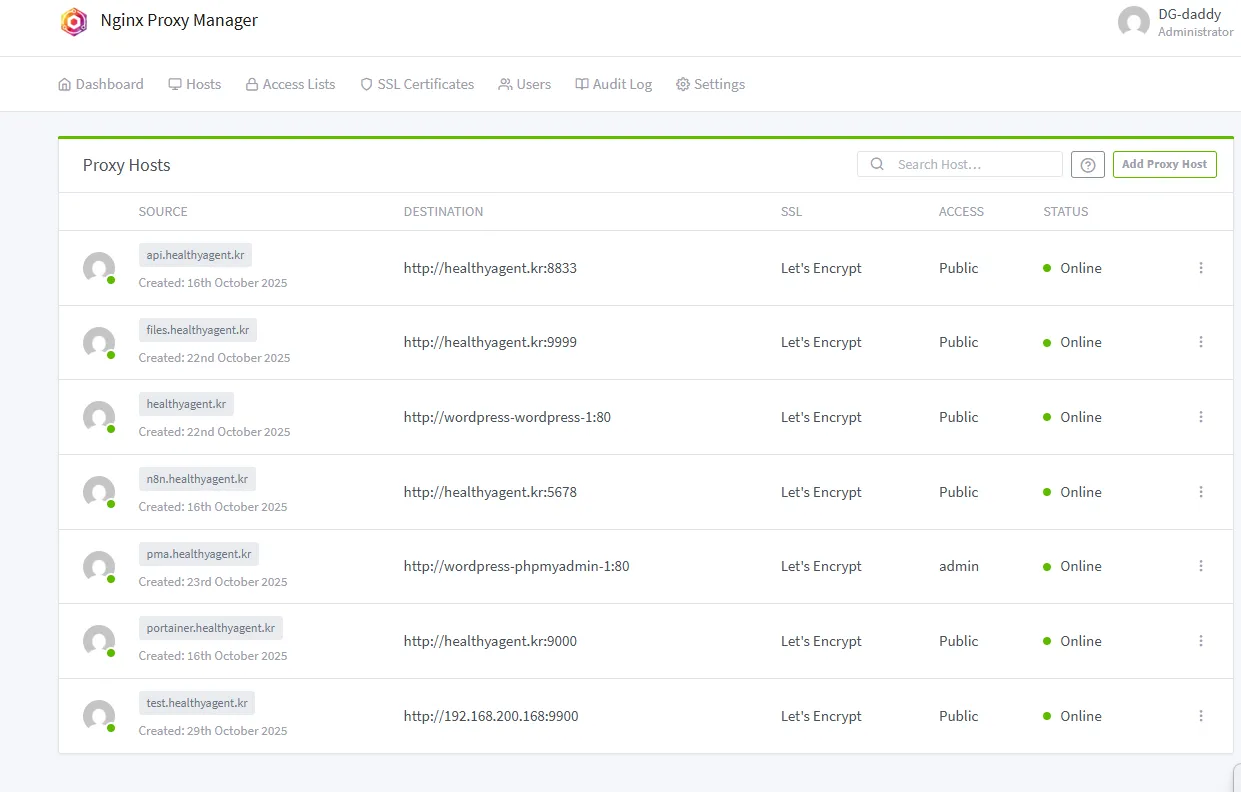Click 'Created: 23rd October 2025' text

[213, 582]
